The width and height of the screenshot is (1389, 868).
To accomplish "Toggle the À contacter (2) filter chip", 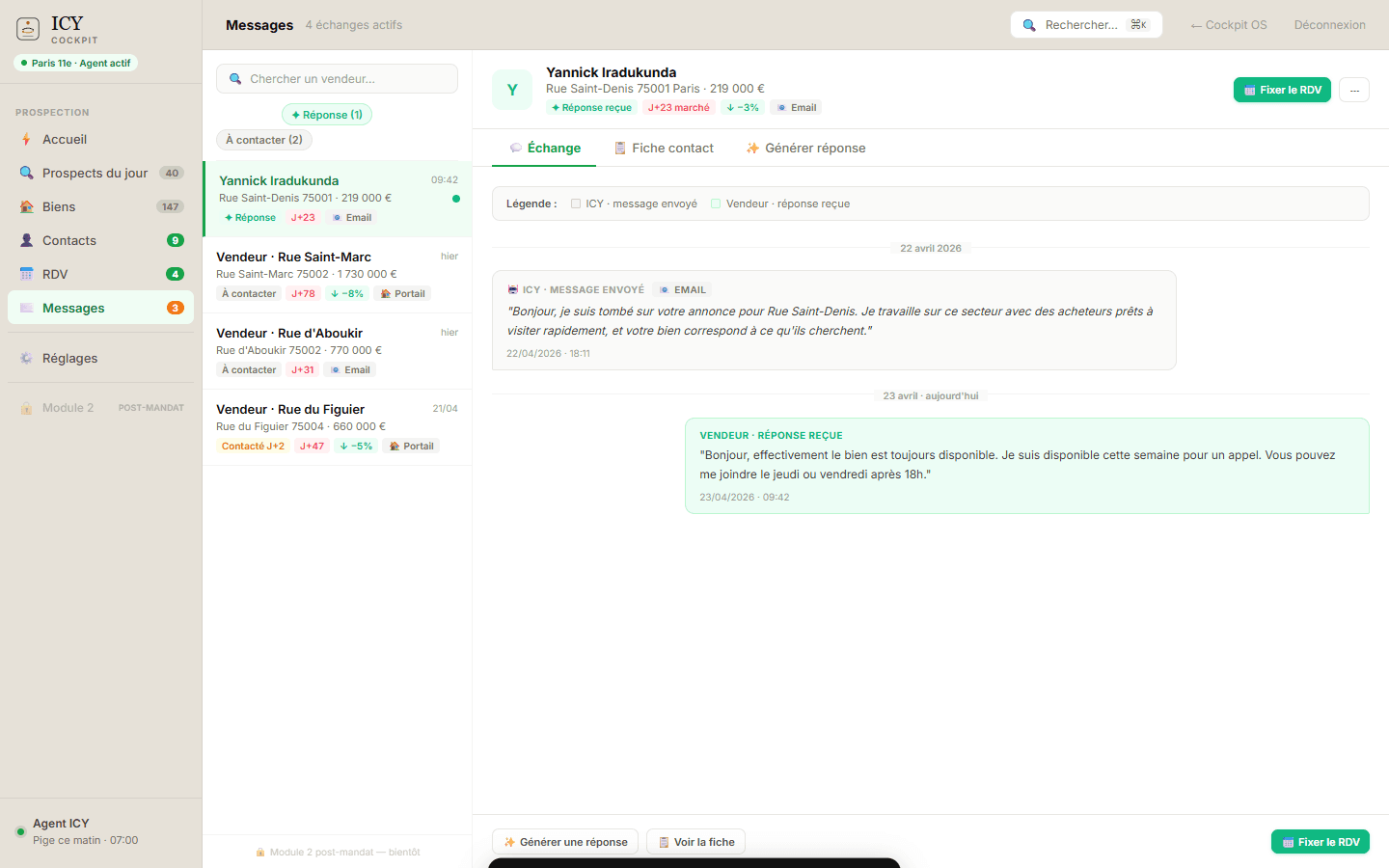I will [x=264, y=140].
